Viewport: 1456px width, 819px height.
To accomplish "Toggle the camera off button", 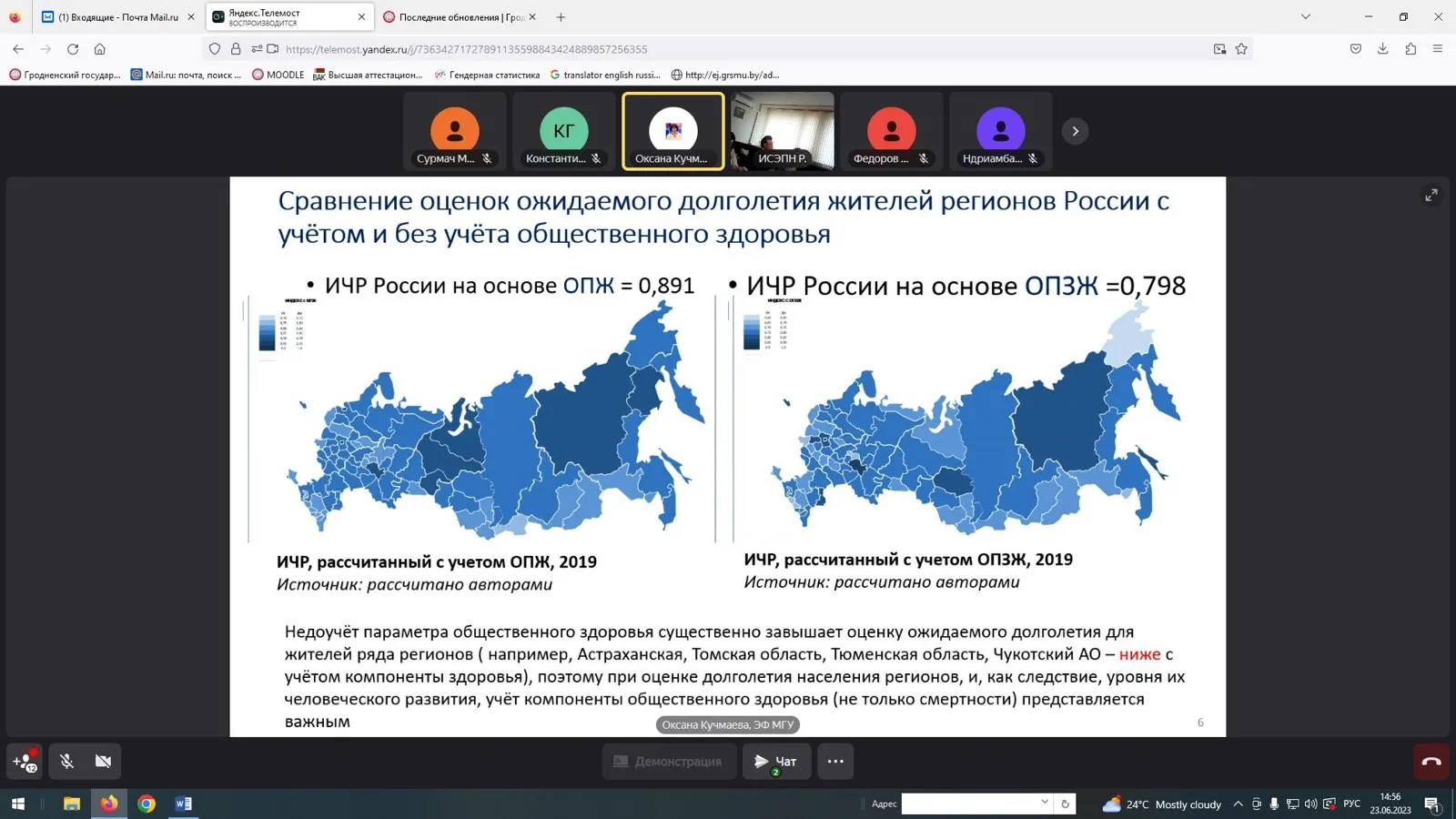I will 103,762.
